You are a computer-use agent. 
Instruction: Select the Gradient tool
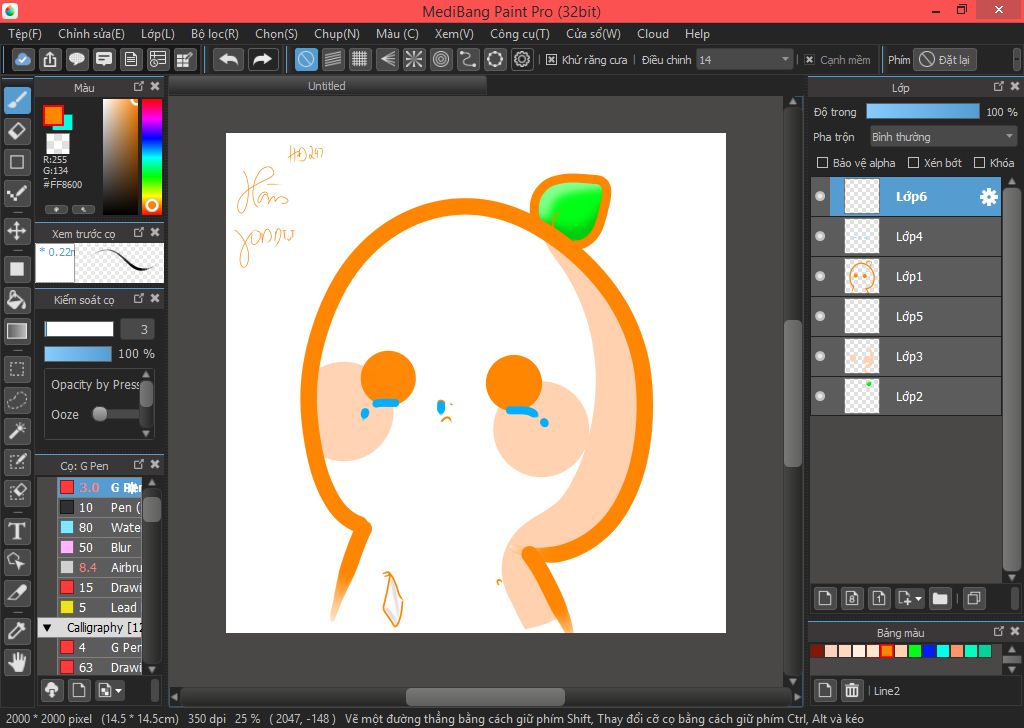[x=17, y=331]
